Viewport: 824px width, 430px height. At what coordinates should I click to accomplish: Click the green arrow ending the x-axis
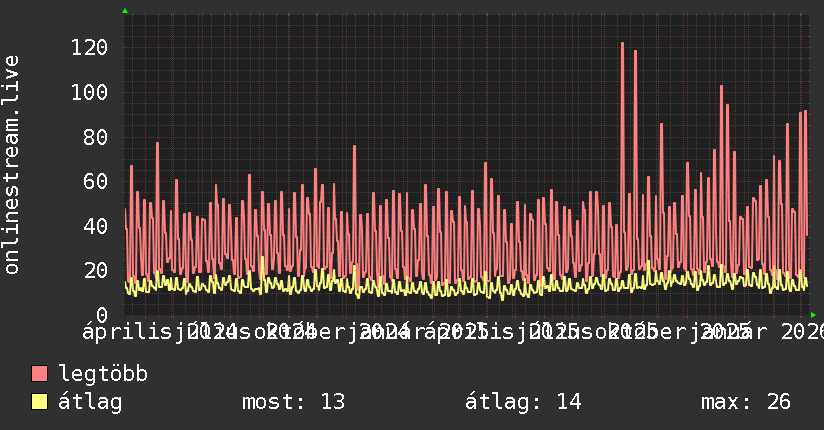[x=813, y=315]
